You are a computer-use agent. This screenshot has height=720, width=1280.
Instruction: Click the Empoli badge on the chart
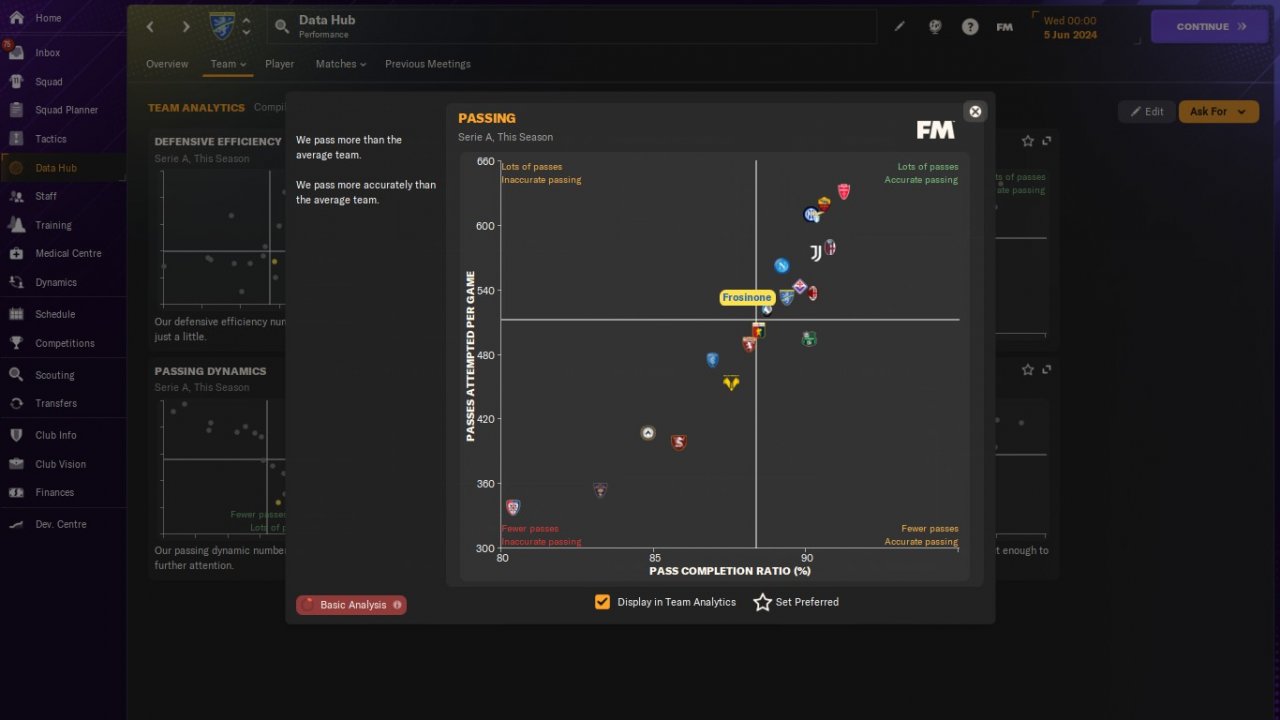(712, 360)
